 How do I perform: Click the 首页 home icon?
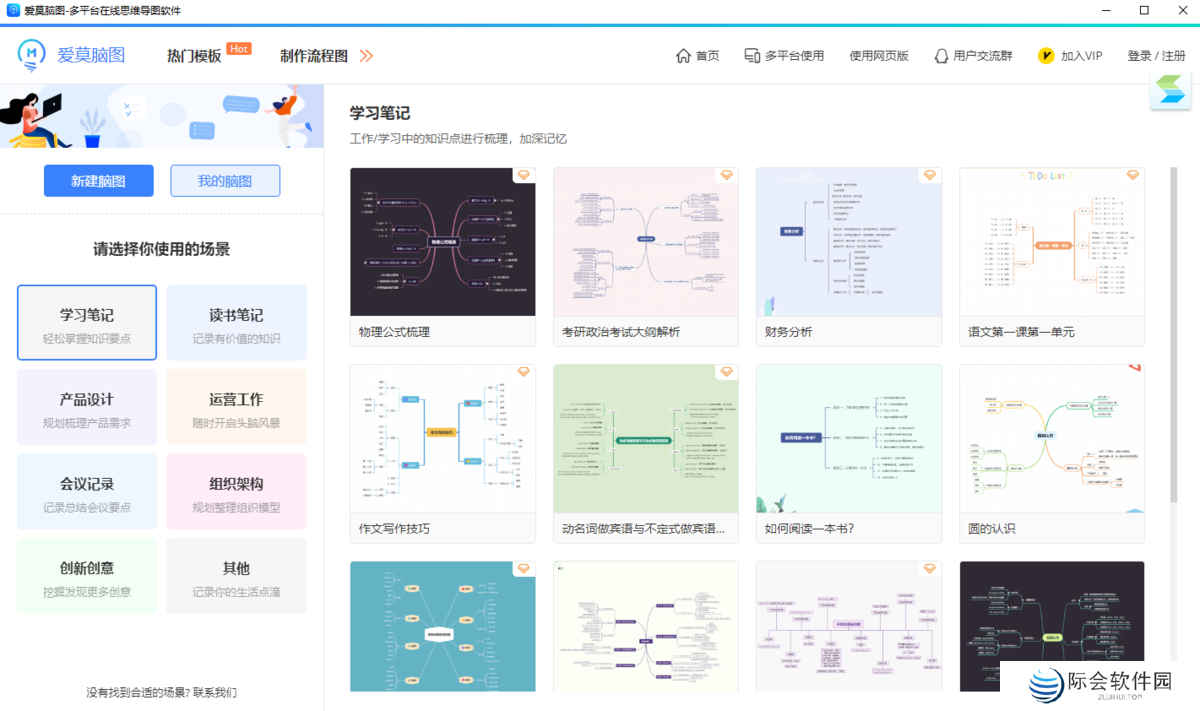point(682,56)
